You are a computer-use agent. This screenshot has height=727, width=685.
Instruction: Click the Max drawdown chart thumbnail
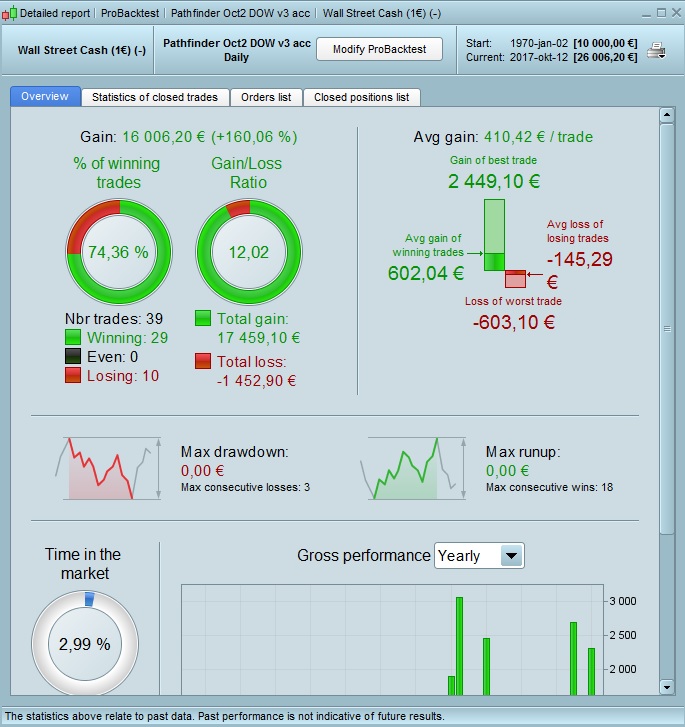click(109, 468)
